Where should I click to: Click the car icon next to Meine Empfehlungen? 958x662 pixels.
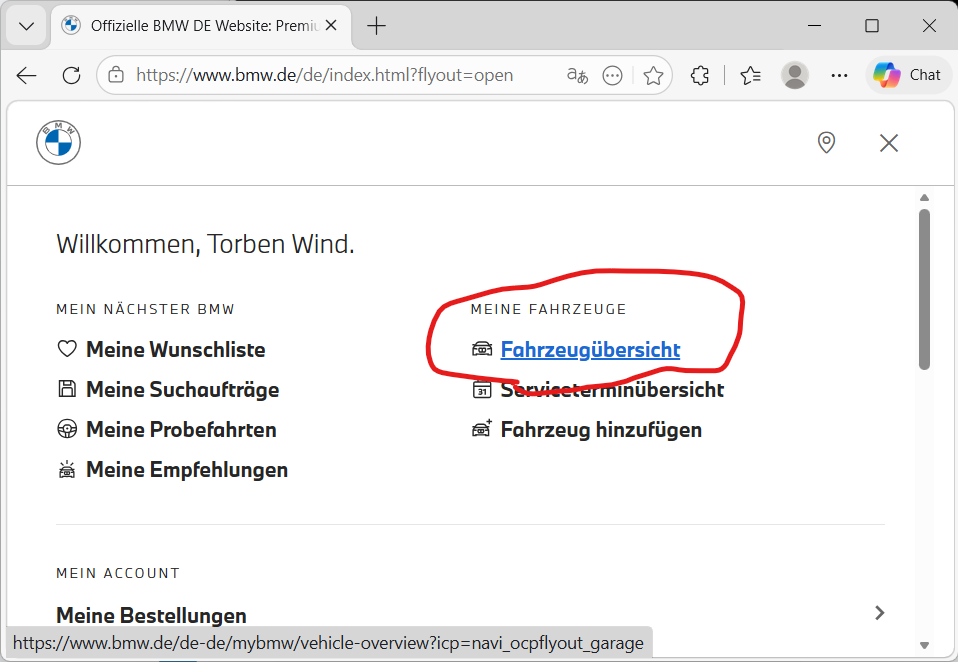66,469
